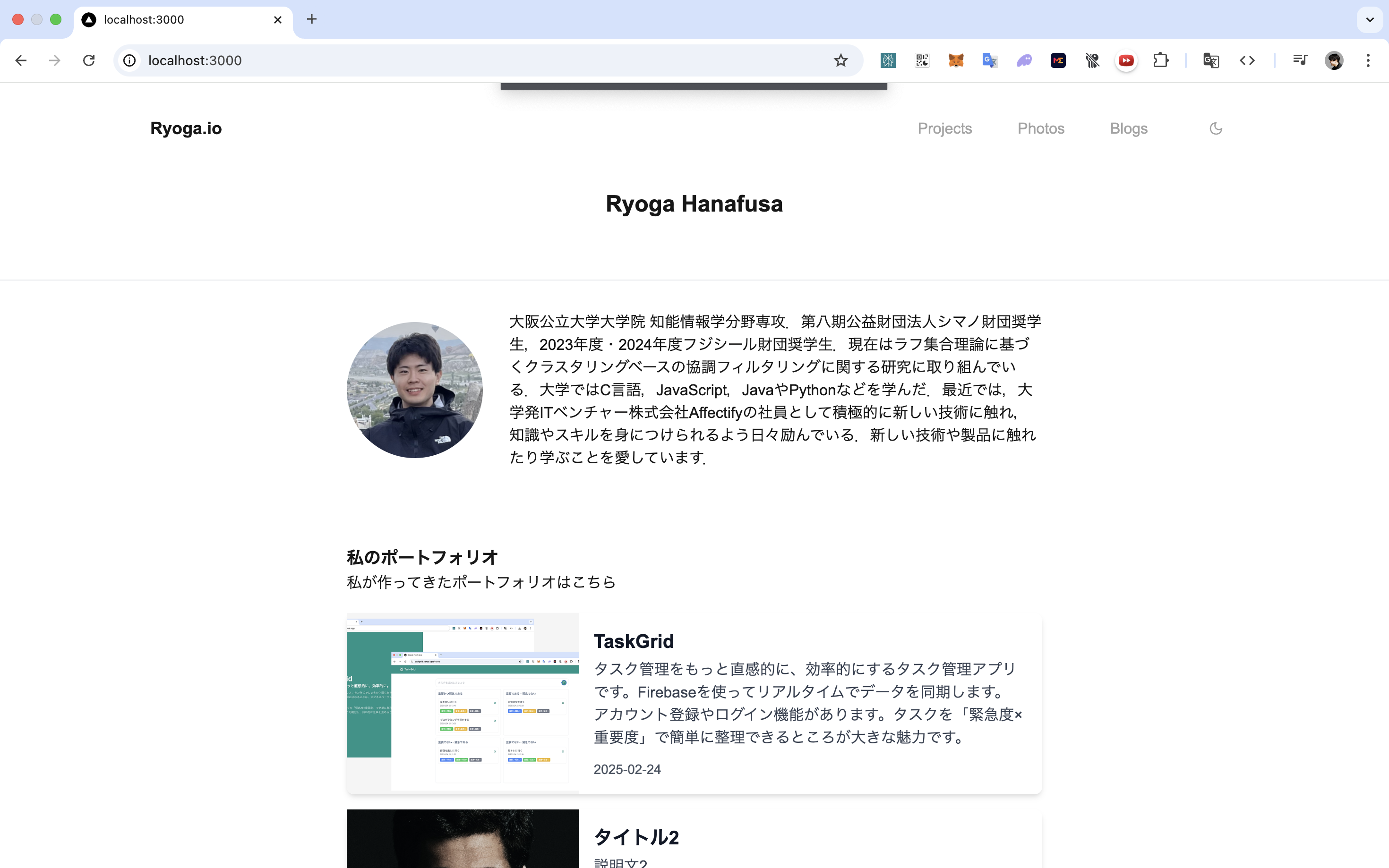Image resolution: width=1389 pixels, height=868 pixels.
Task: Open media controls music icon
Action: [1299, 60]
